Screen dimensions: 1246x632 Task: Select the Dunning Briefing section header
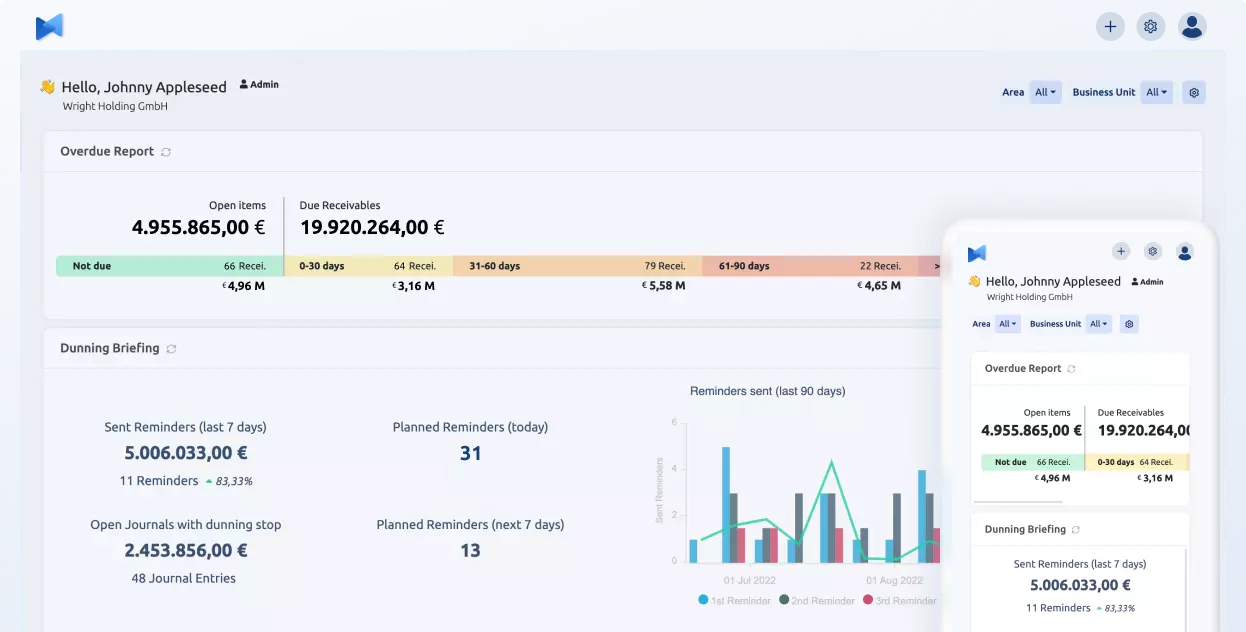(x=109, y=348)
